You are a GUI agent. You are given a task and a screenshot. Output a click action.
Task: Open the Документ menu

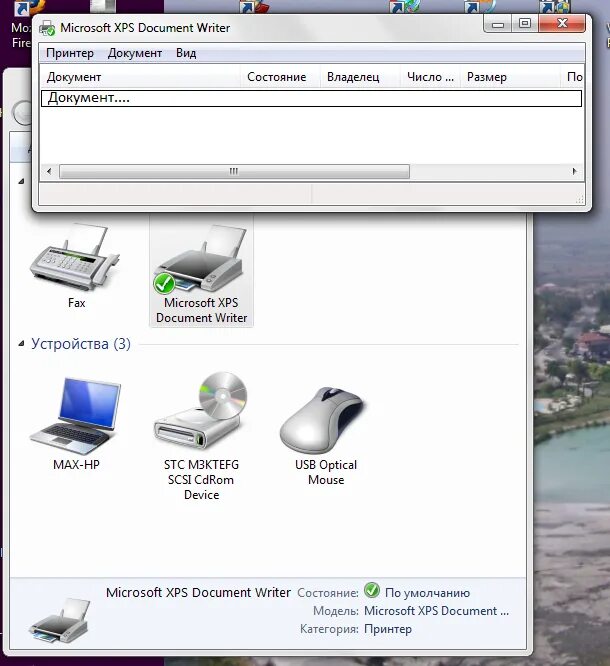tap(135, 53)
